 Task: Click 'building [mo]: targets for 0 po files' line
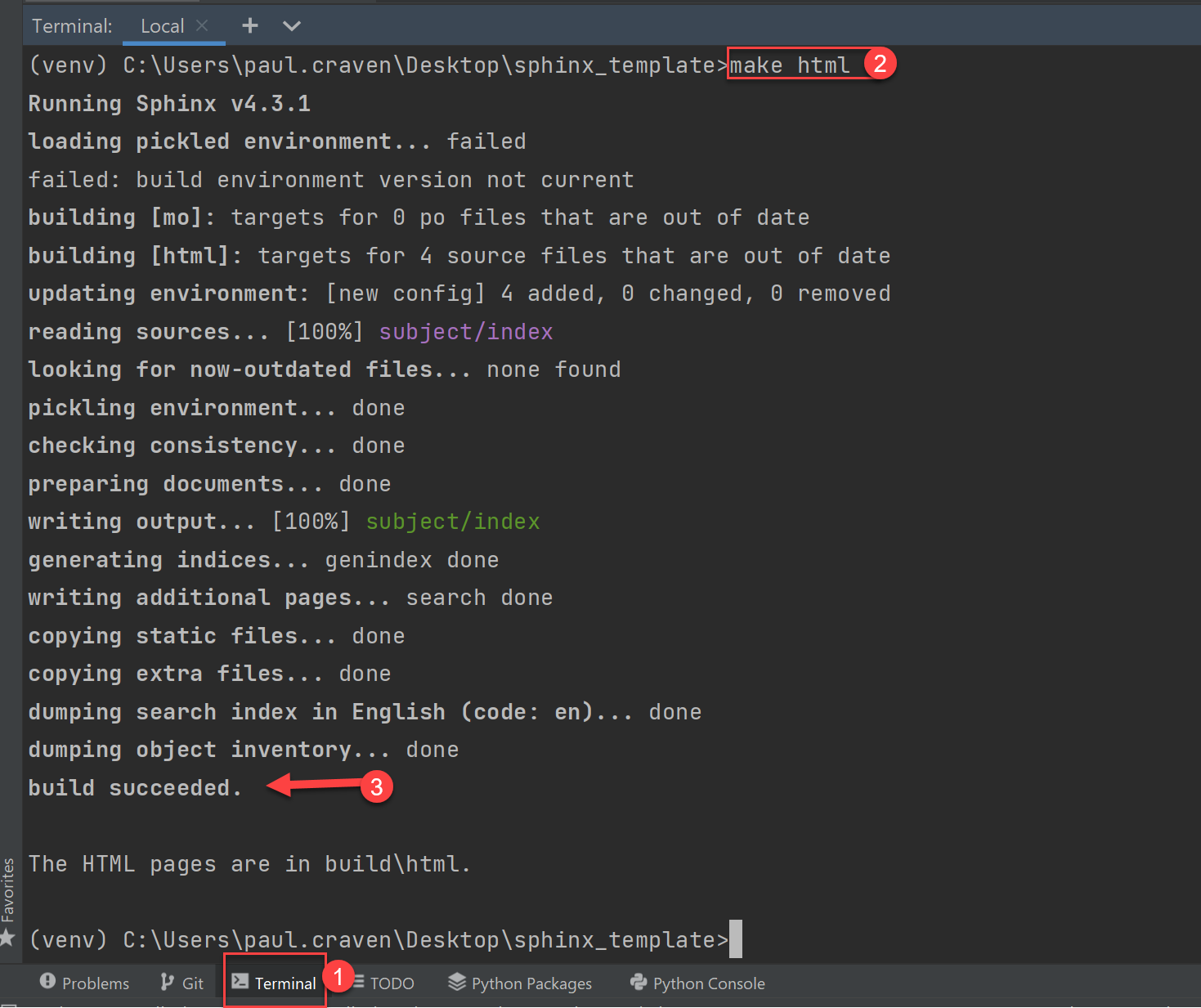[419, 217]
